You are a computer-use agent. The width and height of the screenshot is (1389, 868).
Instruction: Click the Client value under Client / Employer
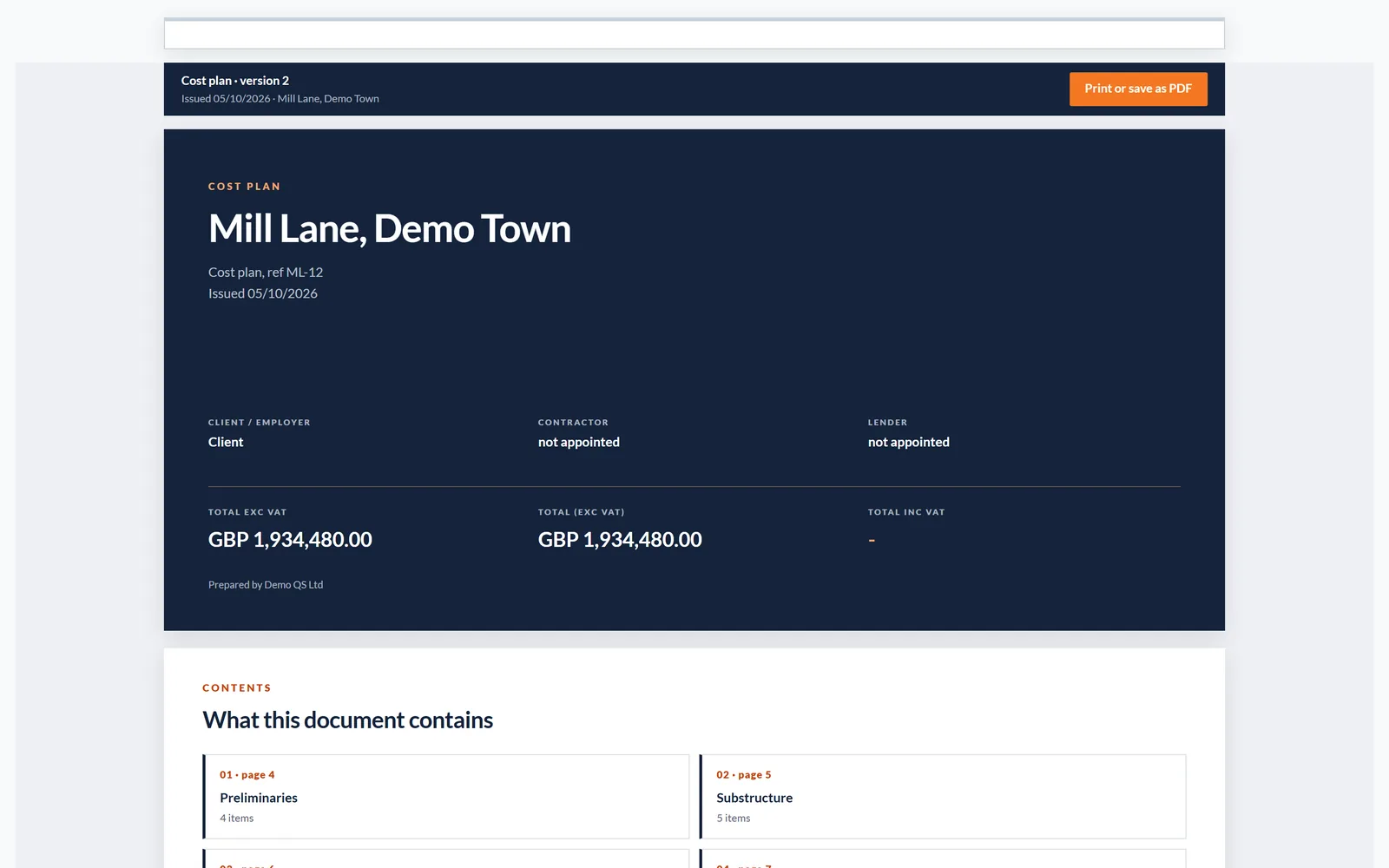coord(226,442)
